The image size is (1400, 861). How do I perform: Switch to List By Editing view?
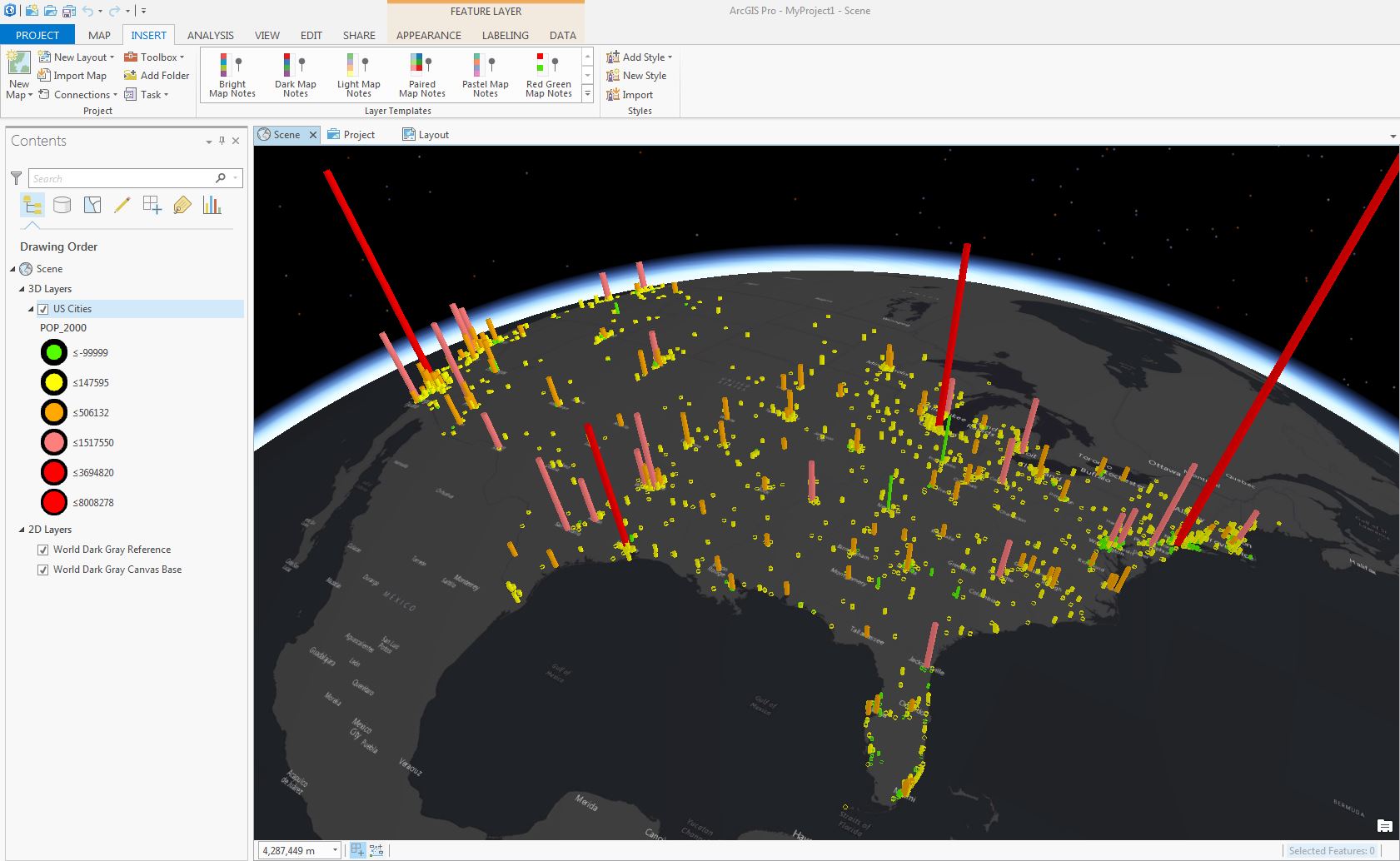122,205
